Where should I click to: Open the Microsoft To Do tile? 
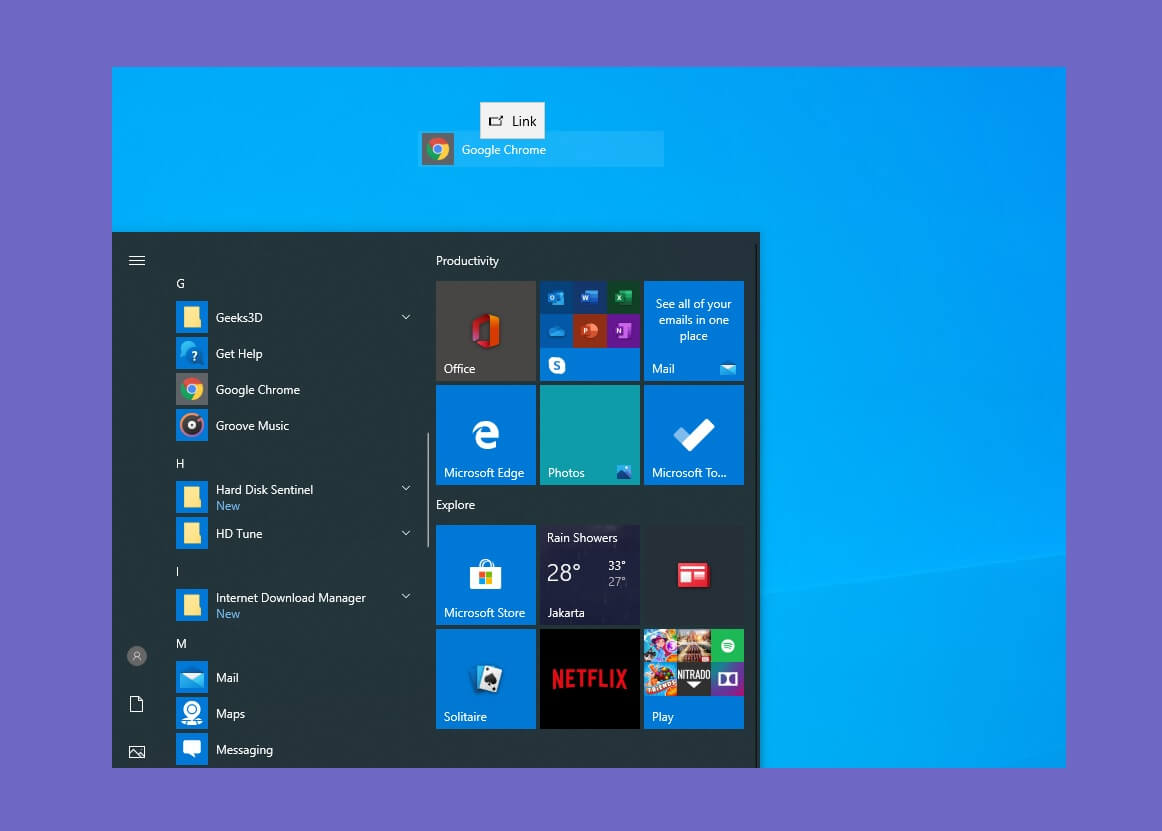pyautogui.click(x=694, y=435)
